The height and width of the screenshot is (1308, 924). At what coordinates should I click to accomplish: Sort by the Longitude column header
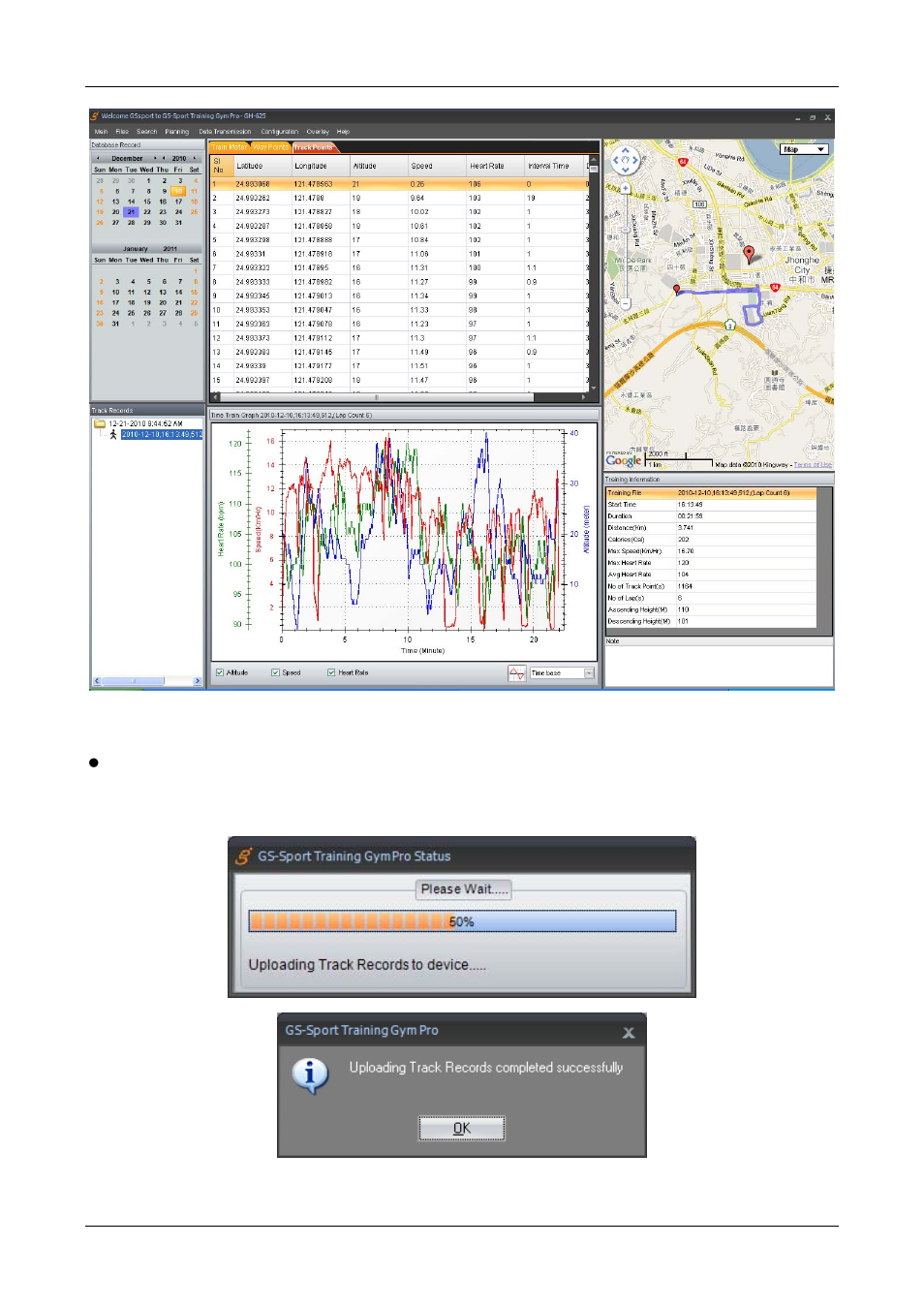(321, 167)
